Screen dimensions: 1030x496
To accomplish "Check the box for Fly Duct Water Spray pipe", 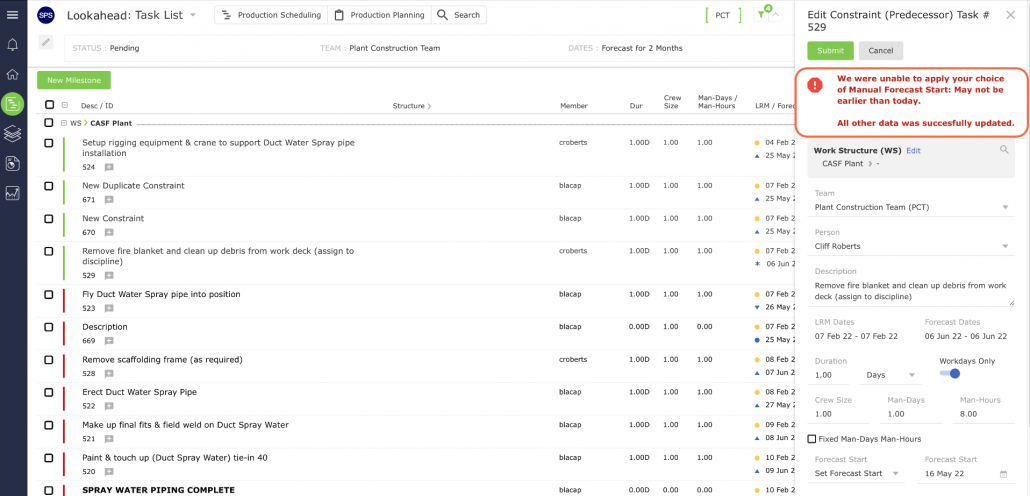I will tap(49, 294).
